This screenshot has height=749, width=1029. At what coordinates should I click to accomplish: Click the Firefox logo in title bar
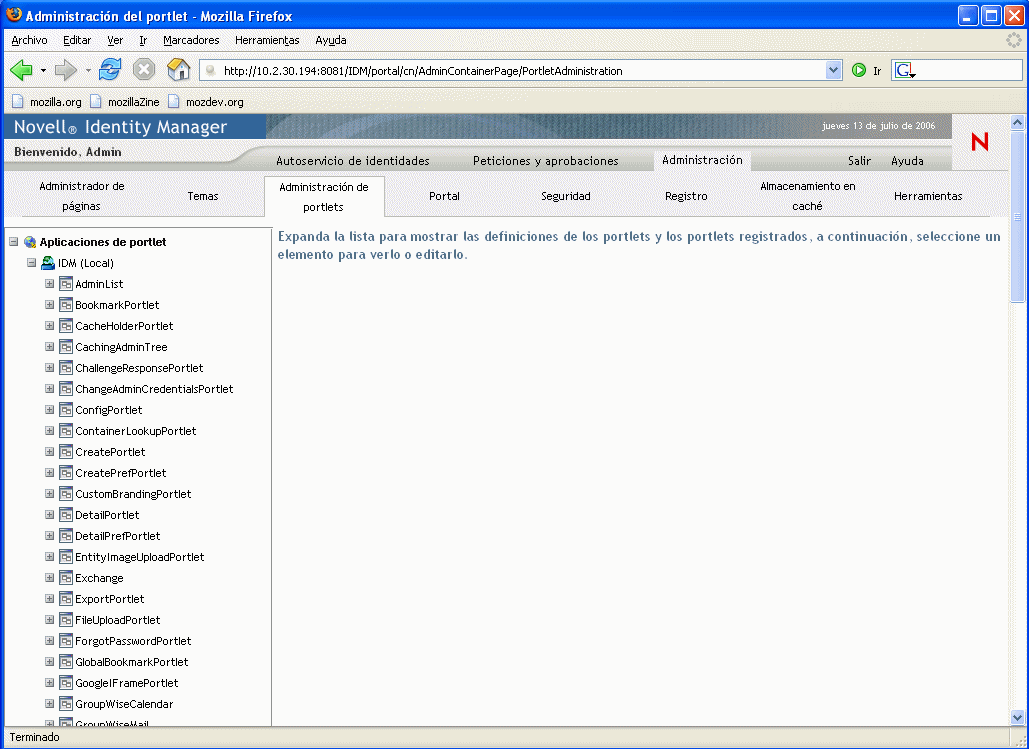[14, 15]
